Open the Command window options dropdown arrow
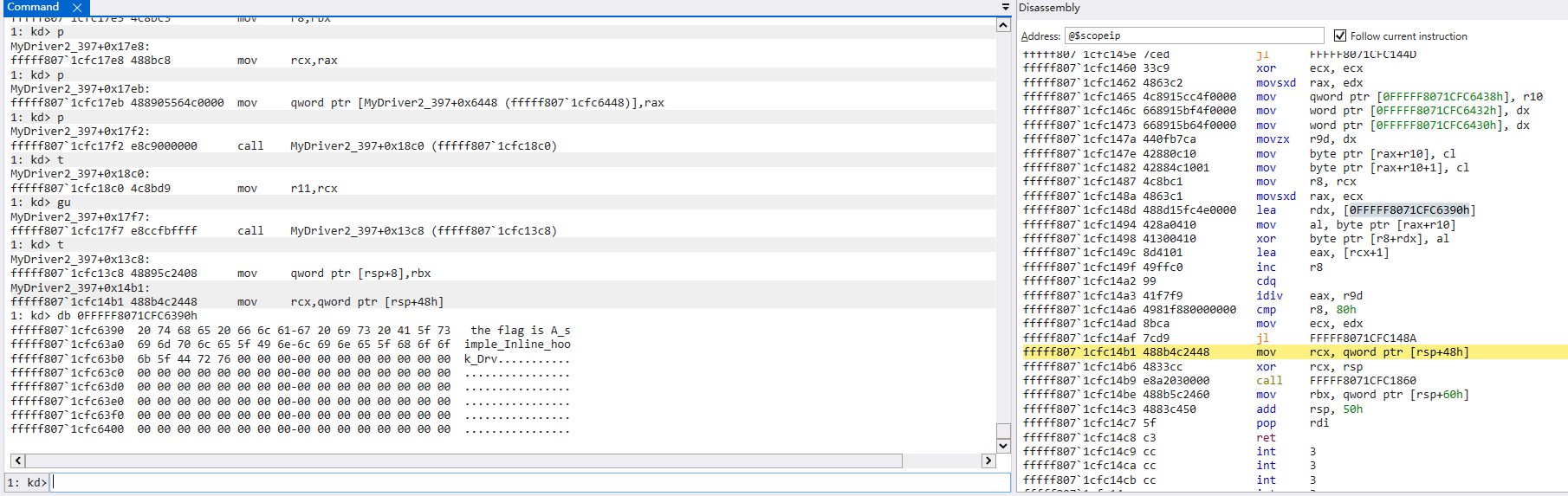This screenshot has width=1568, height=496. tap(1005, 8)
